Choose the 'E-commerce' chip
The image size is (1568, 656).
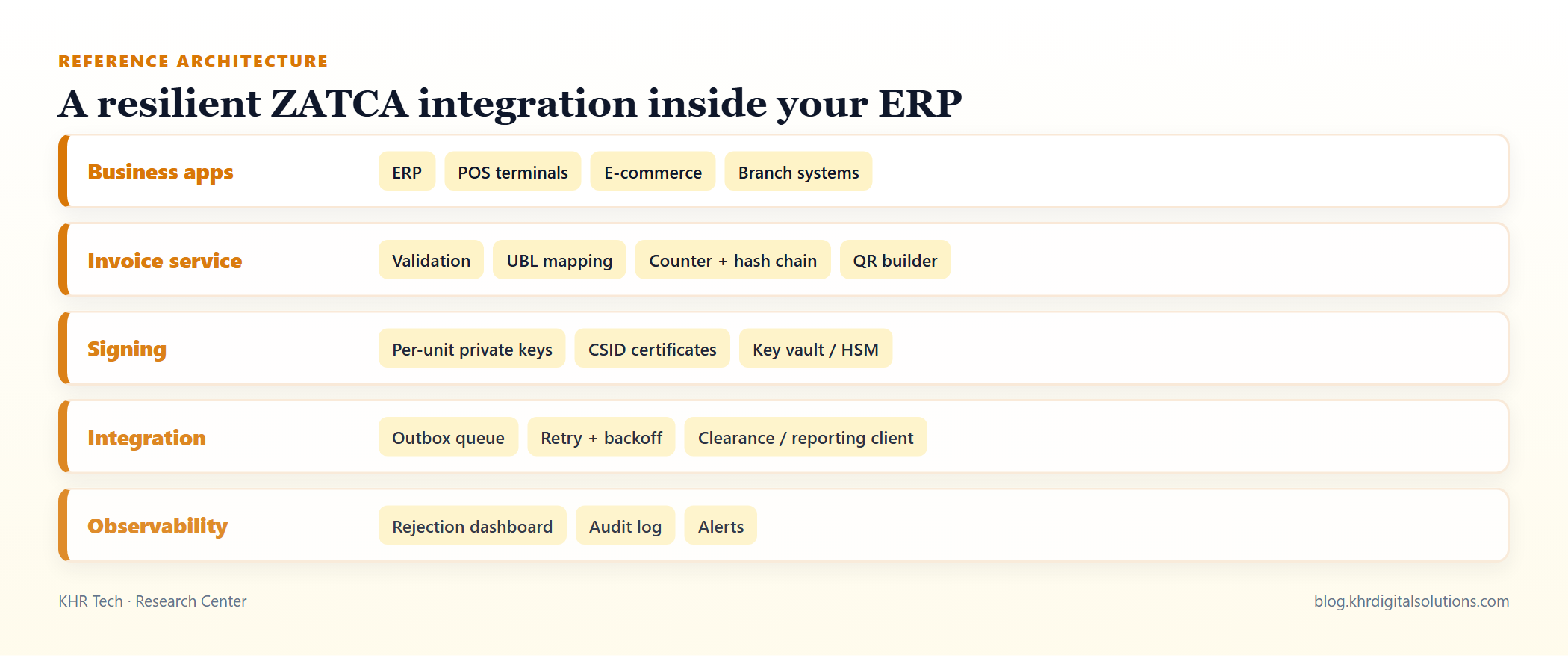(x=653, y=172)
